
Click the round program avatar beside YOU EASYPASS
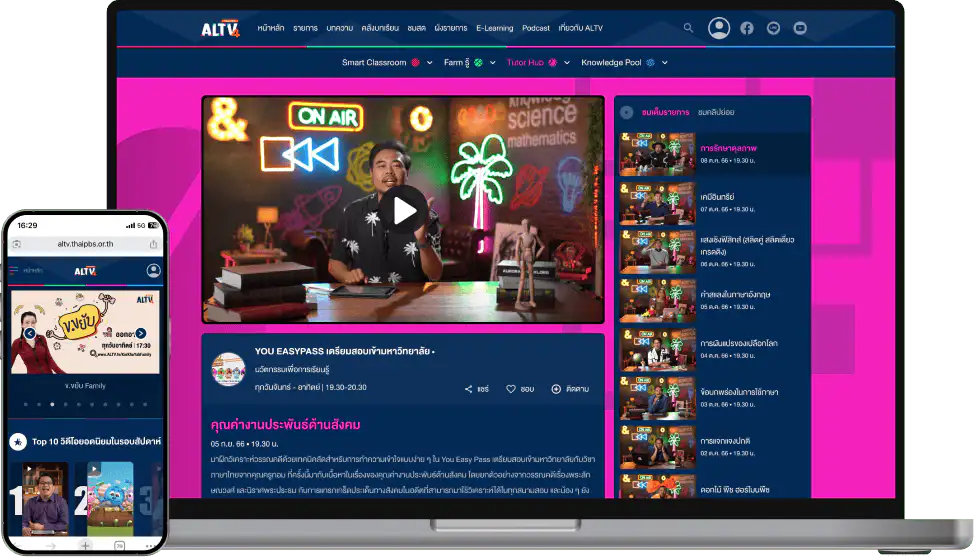[x=228, y=369]
